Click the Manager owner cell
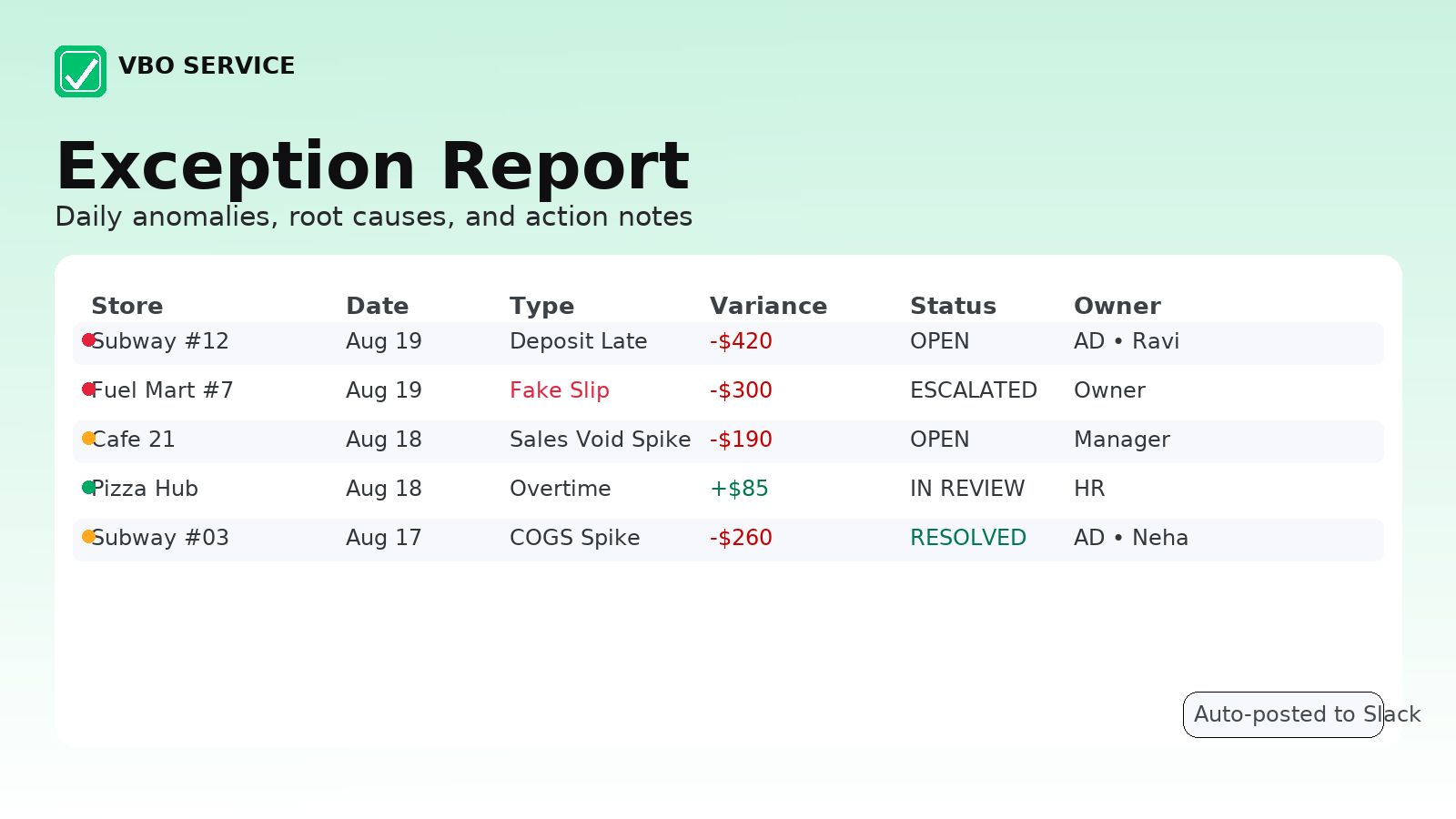The width and height of the screenshot is (1456, 819). [x=1122, y=440]
